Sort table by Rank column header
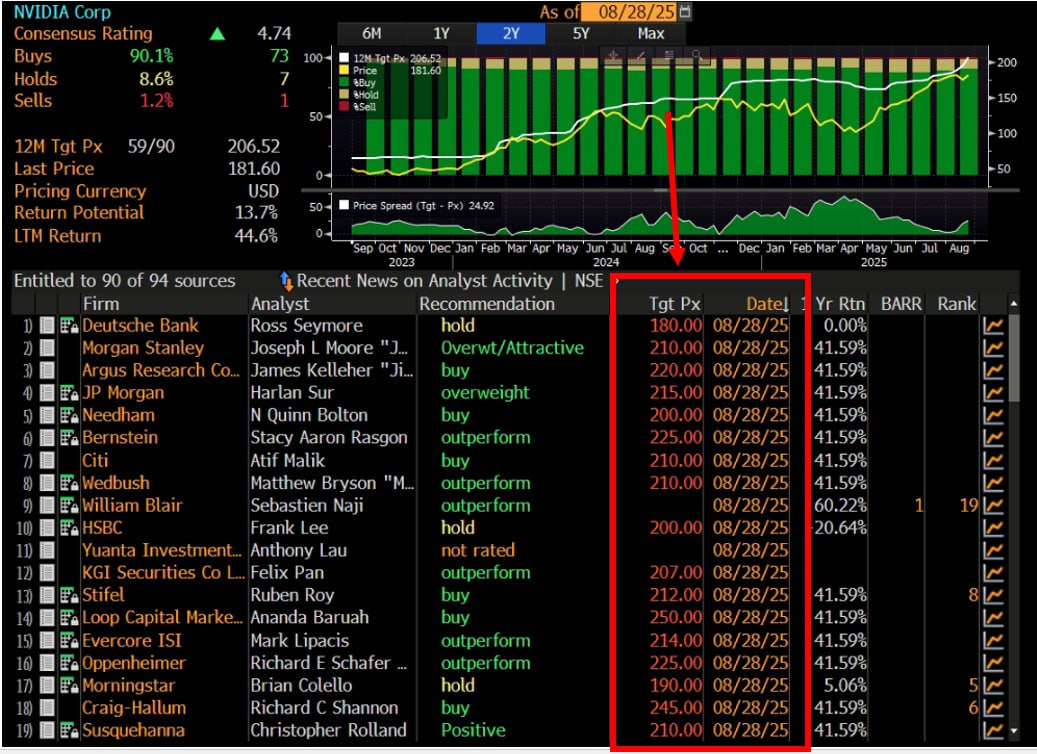The width and height of the screenshot is (1037, 754). click(x=956, y=304)
